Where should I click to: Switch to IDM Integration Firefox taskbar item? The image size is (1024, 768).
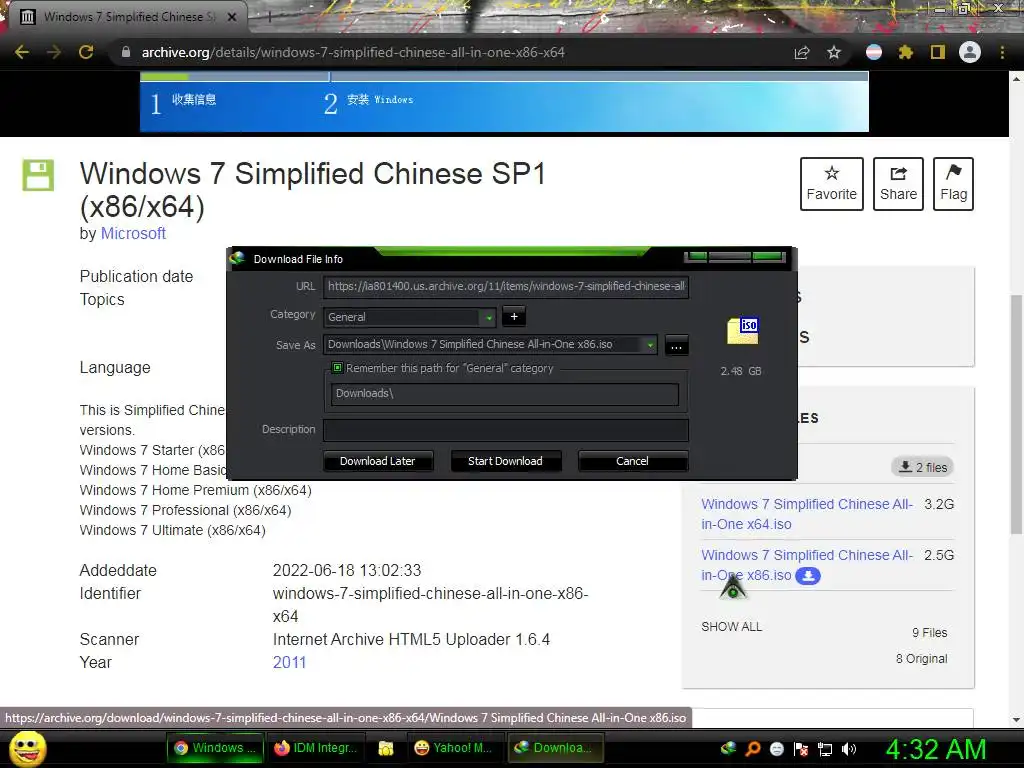[316, 748]
